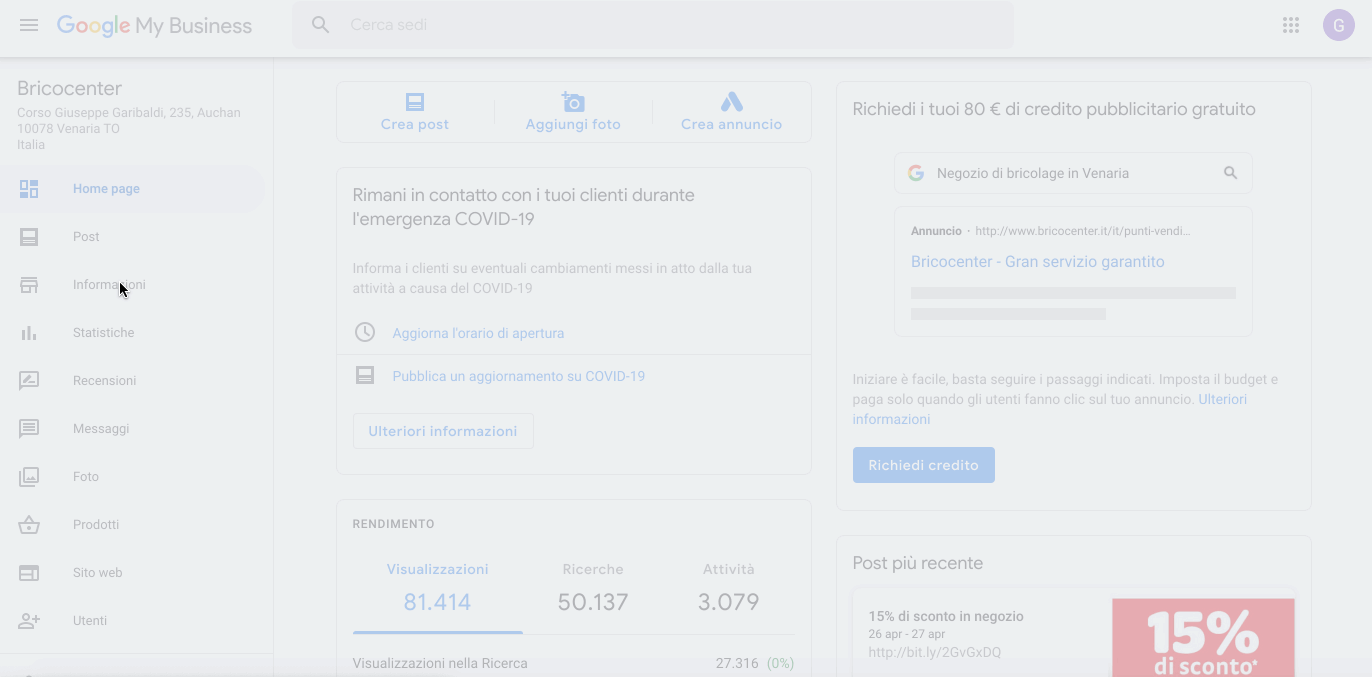
Task: Click the Post più recente heading
Action: point(918,563)
